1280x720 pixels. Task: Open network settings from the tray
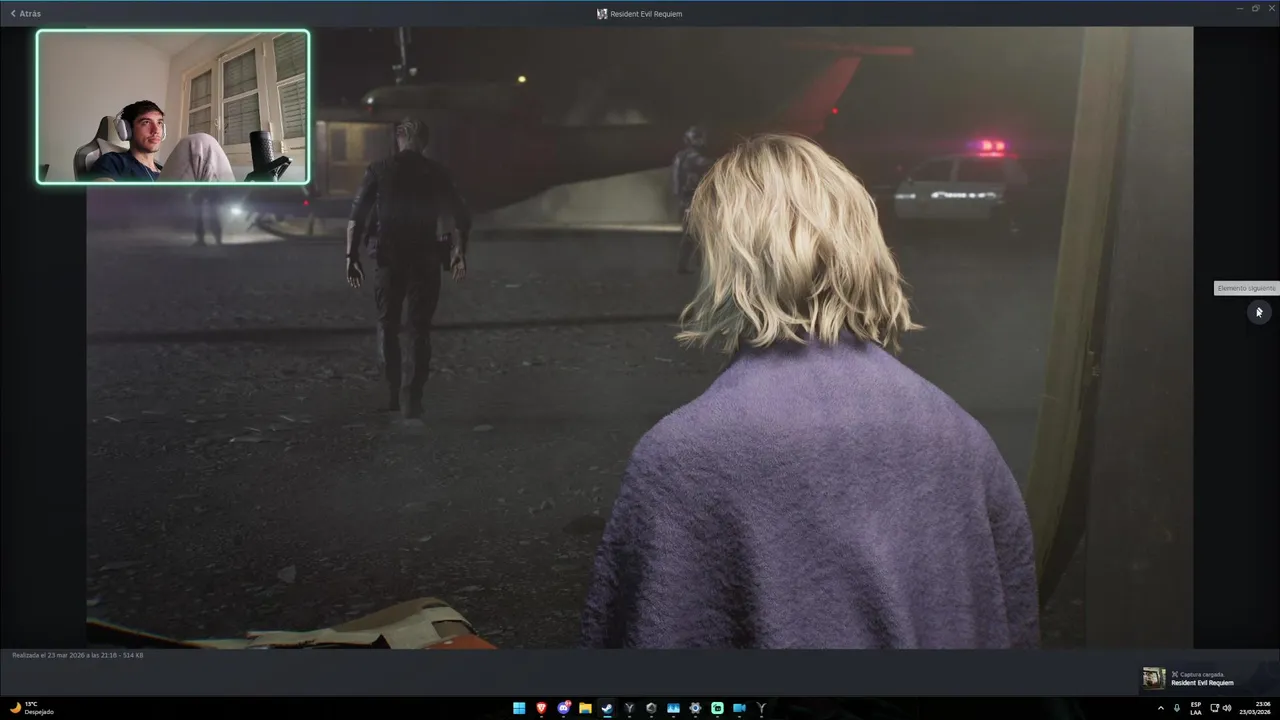[x=1215, y=708]
